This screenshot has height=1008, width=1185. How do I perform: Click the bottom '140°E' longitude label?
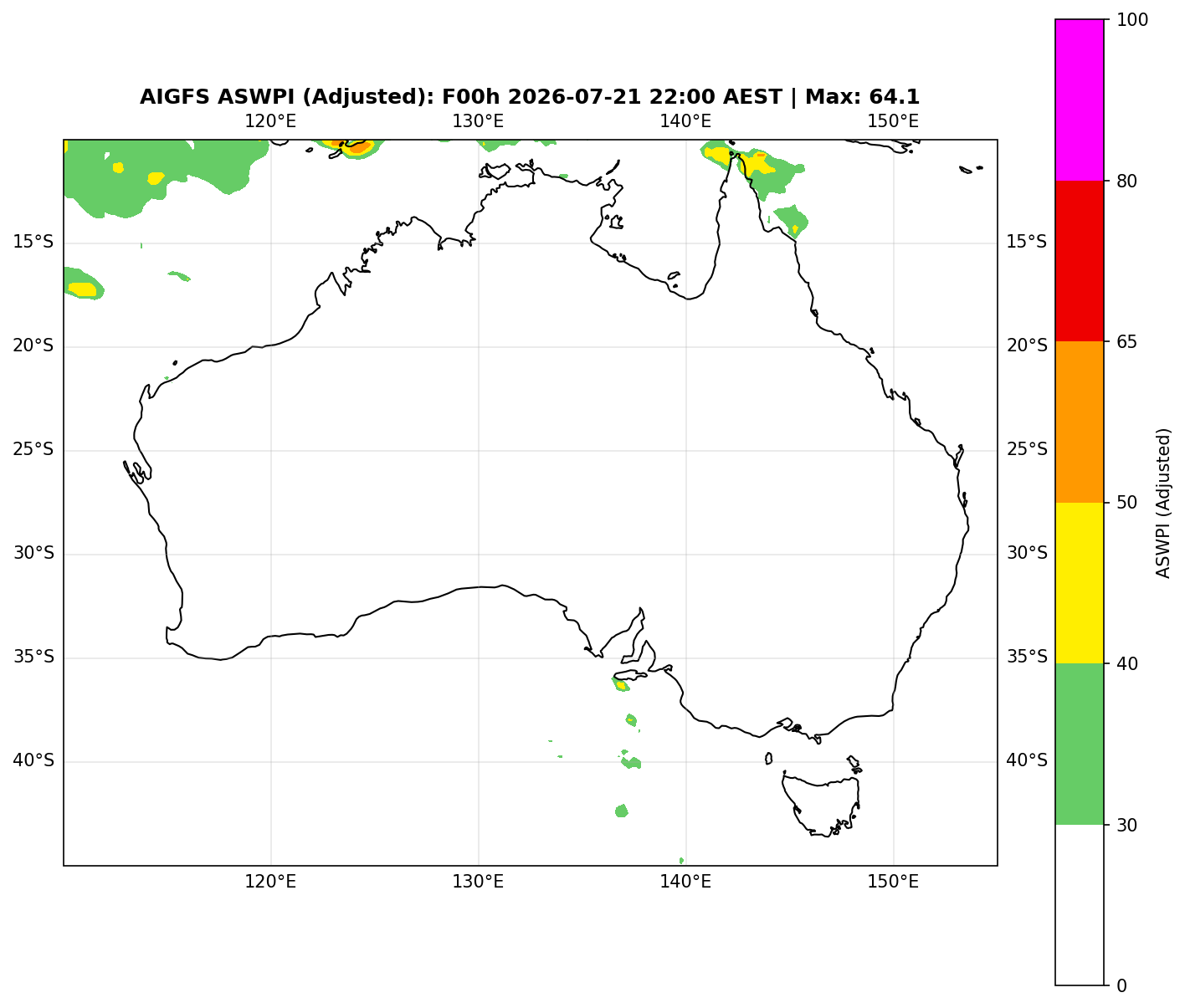[x=685, y=882]
